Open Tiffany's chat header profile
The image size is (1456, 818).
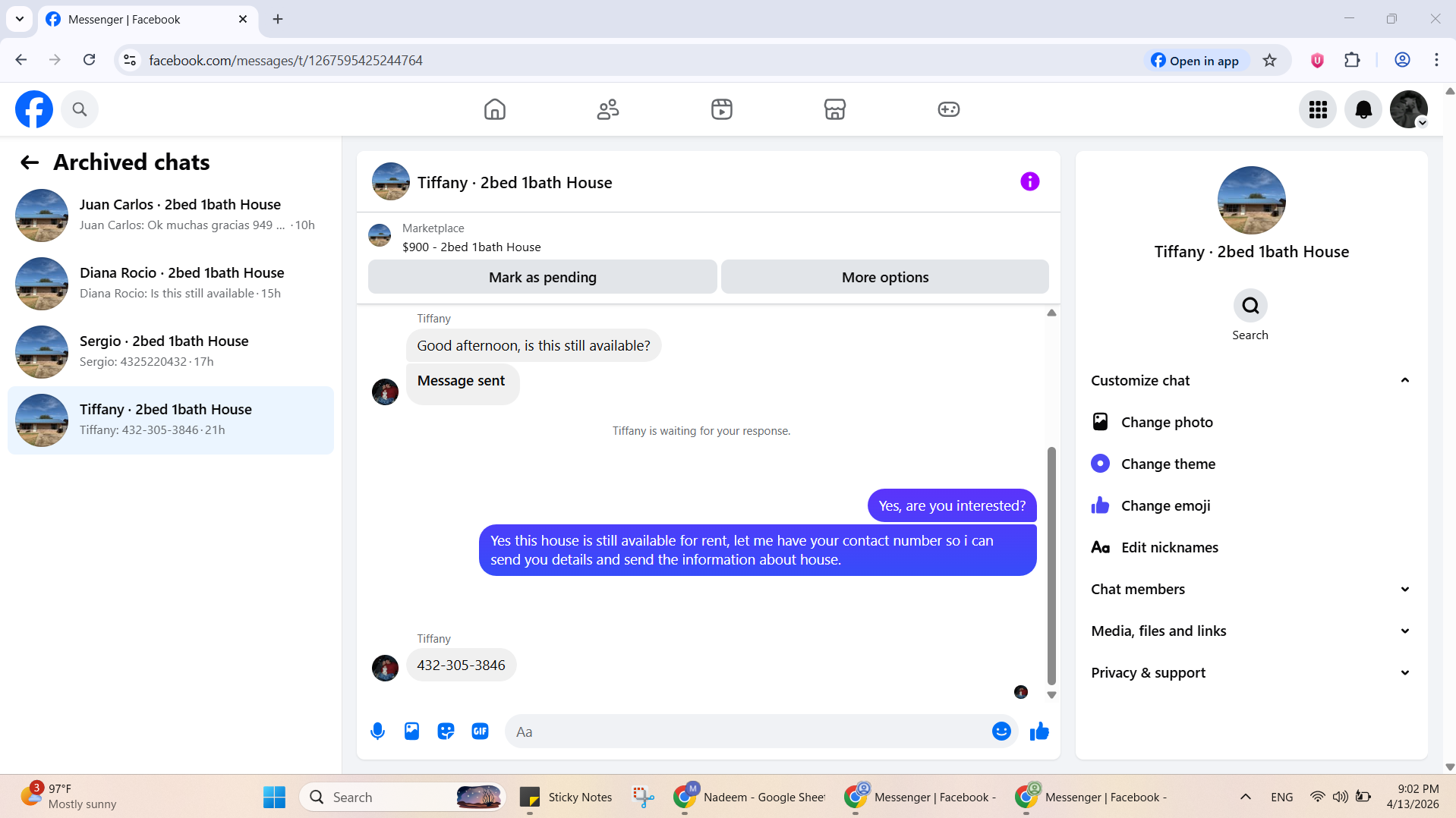pos(492,182)
